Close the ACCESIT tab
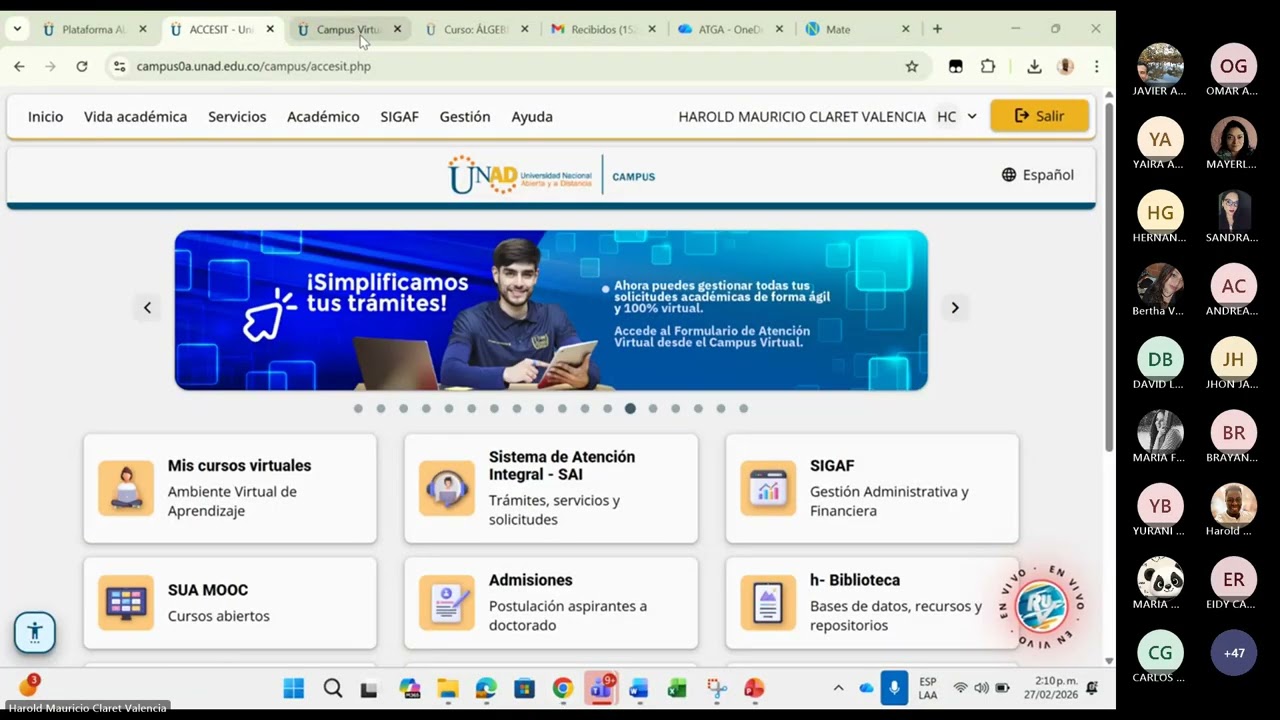This screenshot has height=720, width=1280. pos(270,29)
